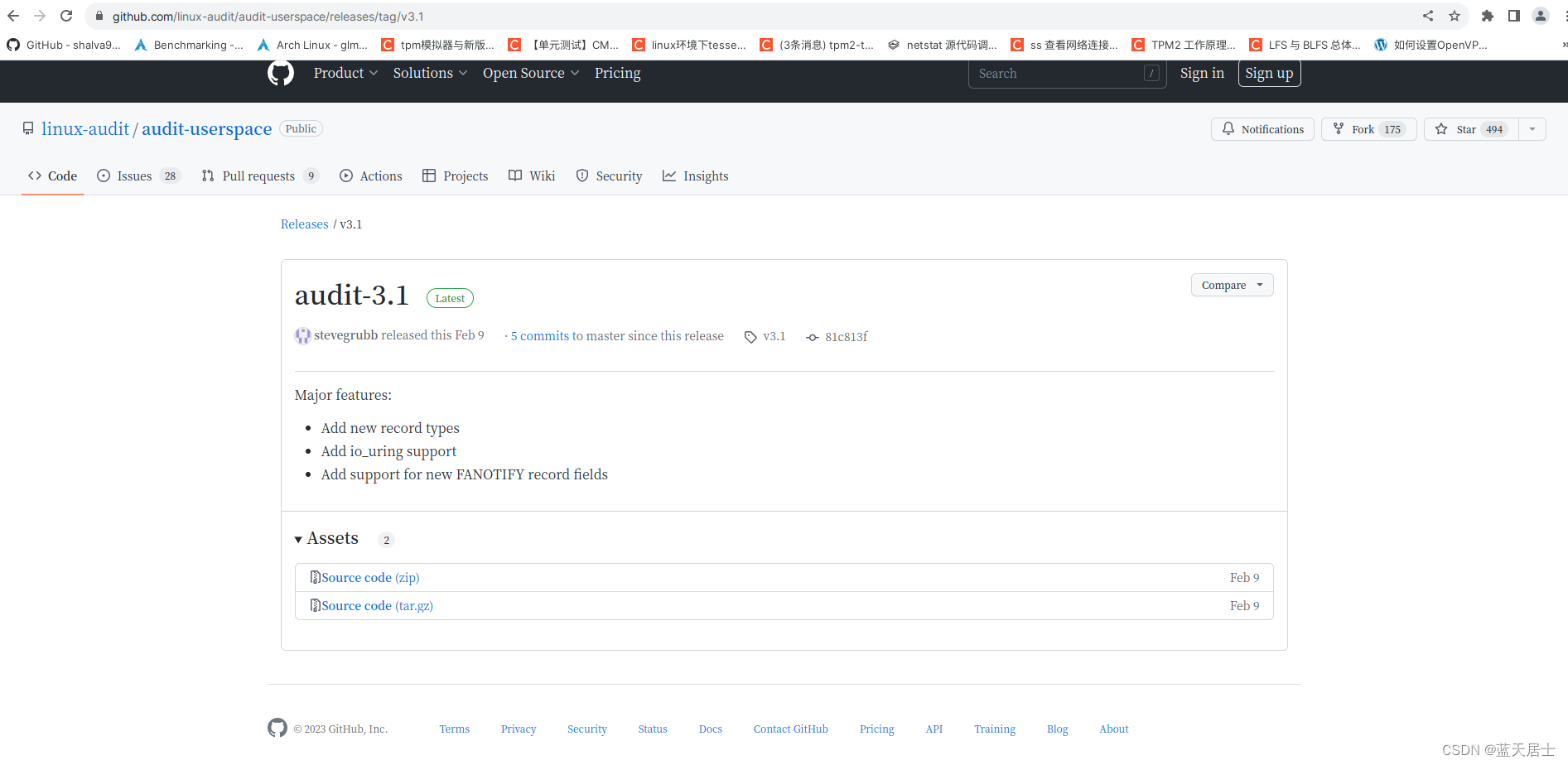1568x765 pixels.
Task: Open the OpenVP WordPress bookmark
Action: pos(1430,45)
